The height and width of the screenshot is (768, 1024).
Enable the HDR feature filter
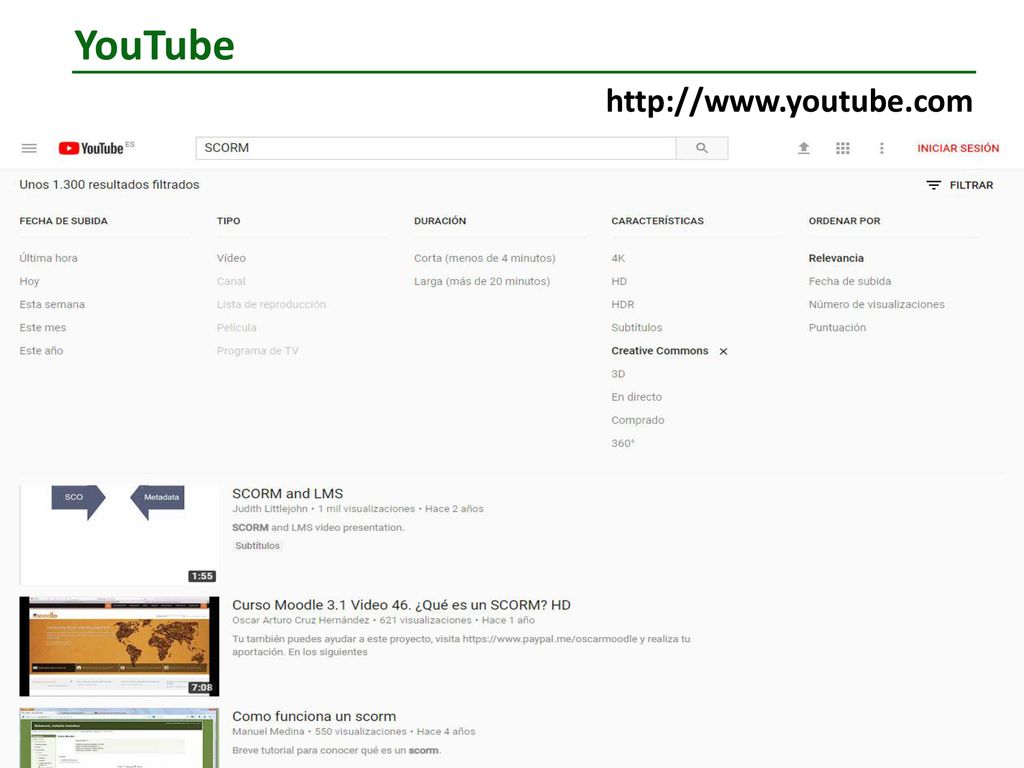click(622, 304)
